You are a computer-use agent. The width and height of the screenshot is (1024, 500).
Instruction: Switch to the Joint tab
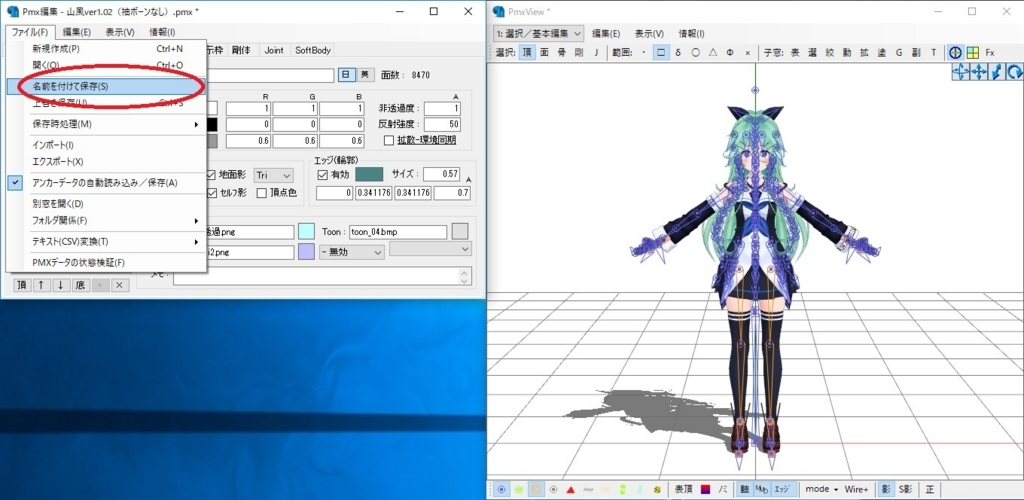coord(274,50)
